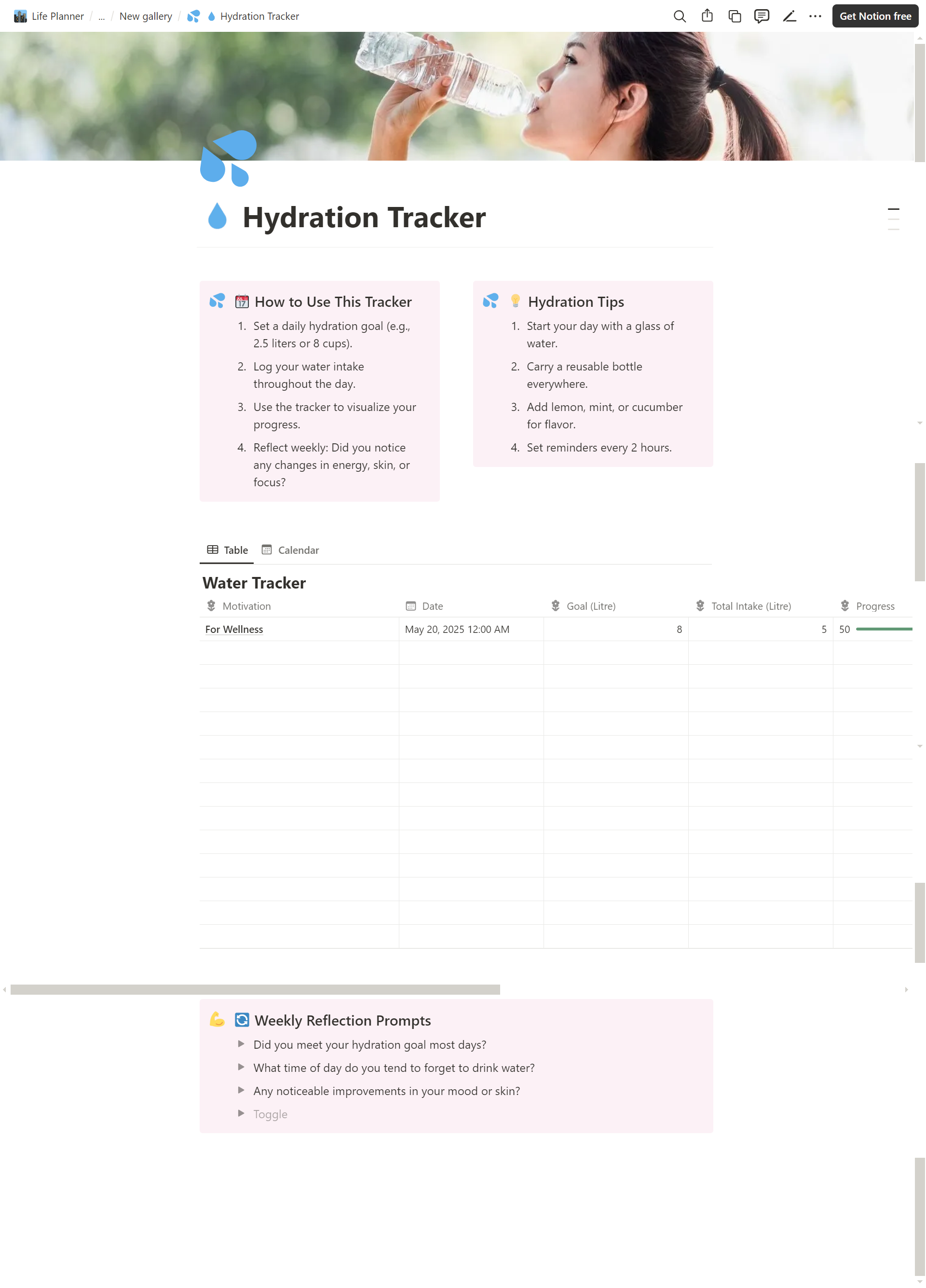Open the search icon in top bar
Image resolution: width=926 pixels, height=1288 pixels.
[x=679, y=16]
